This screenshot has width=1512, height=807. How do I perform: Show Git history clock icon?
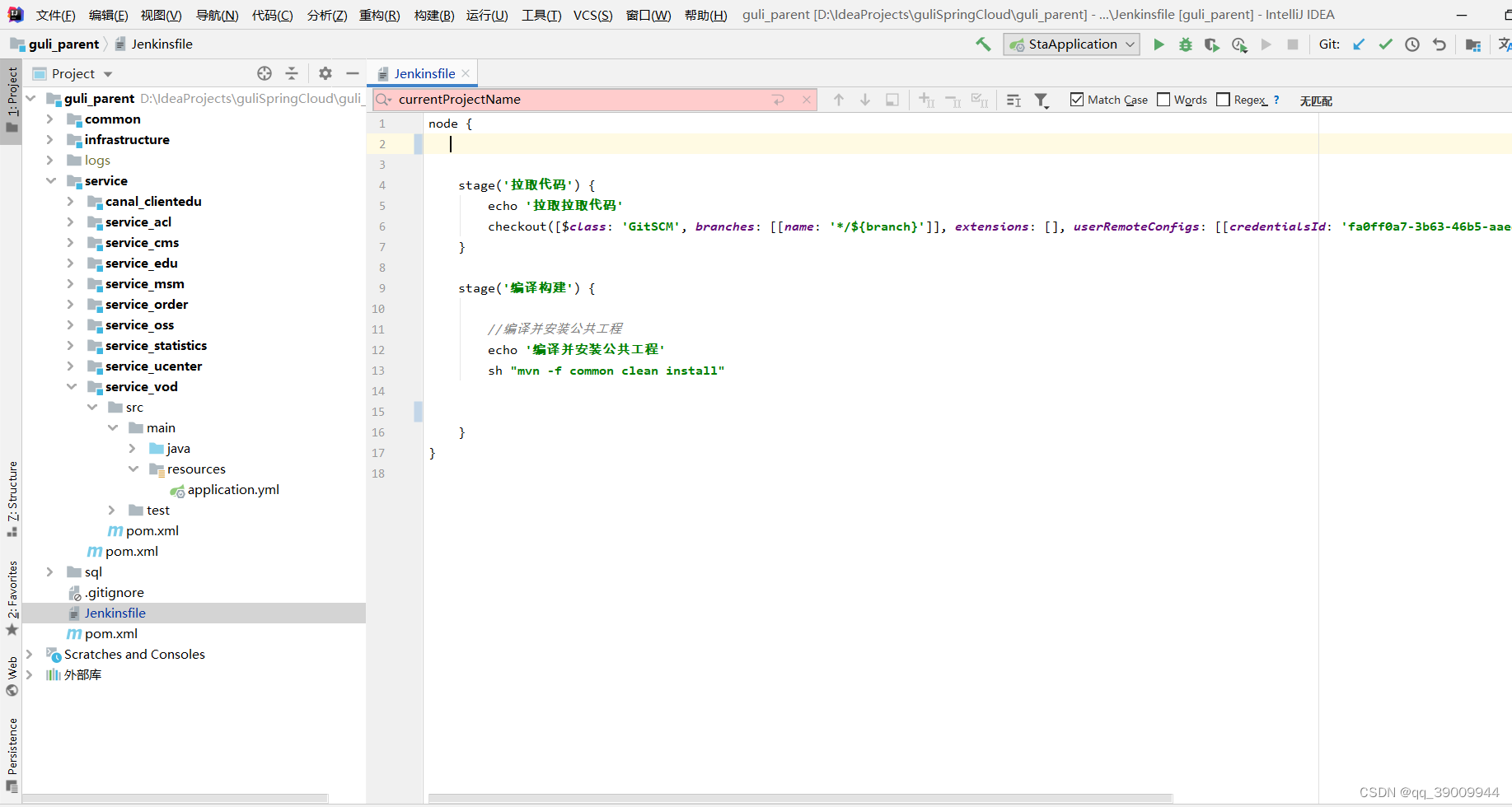(1412, 44)
